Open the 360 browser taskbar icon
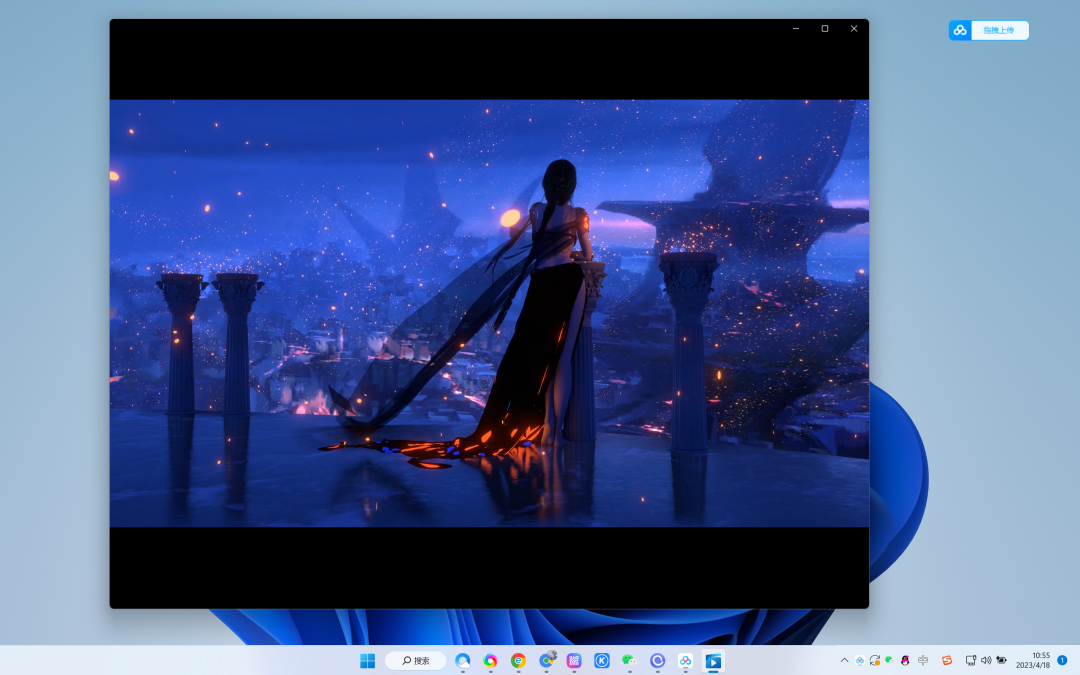Screen dimensions: 1080x675 point(518,661)
